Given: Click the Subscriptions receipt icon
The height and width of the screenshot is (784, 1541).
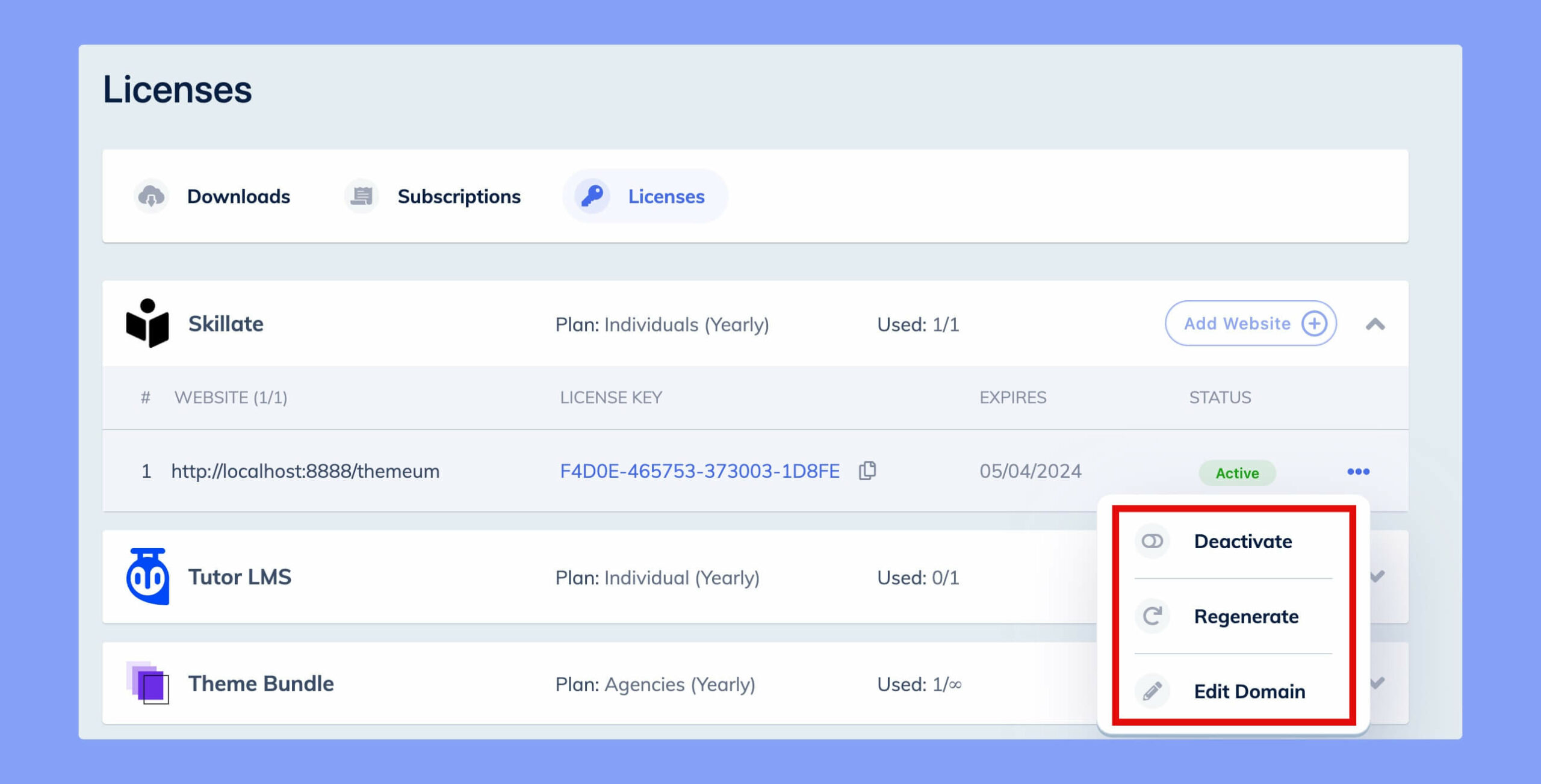Looking at the screenshot, I should click(x=362, y=196).
